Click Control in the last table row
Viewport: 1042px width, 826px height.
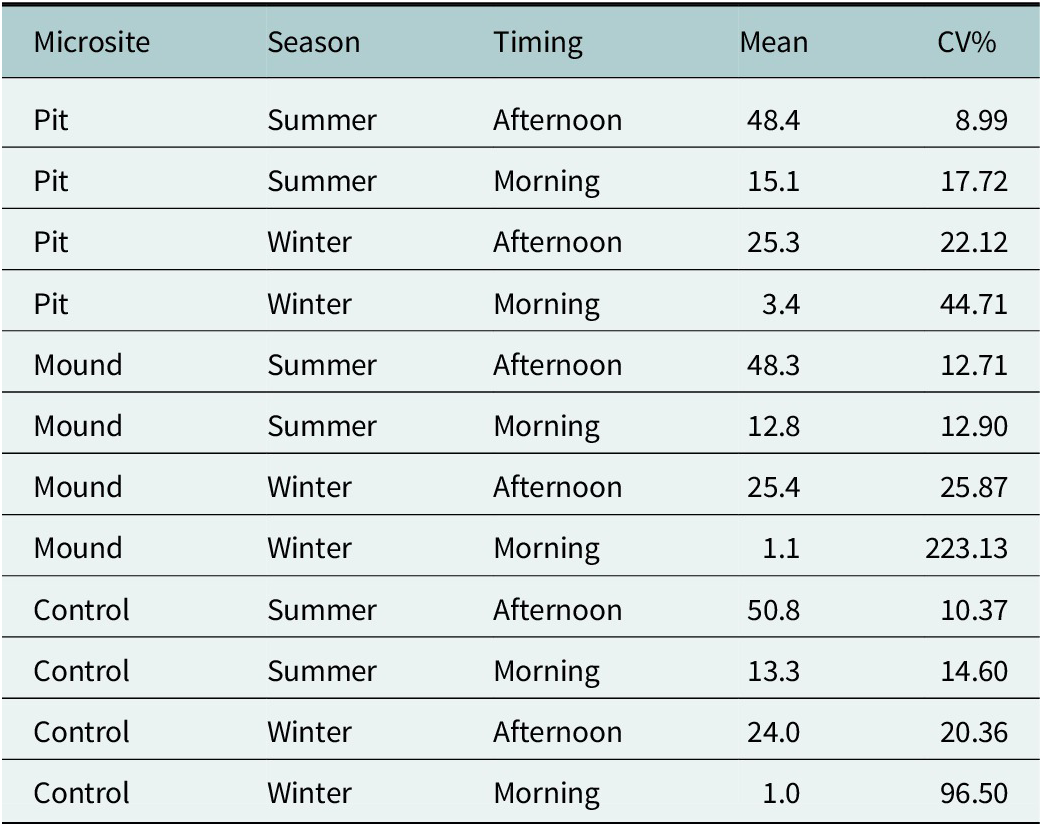pyautogui.click(x=82, y=793)
